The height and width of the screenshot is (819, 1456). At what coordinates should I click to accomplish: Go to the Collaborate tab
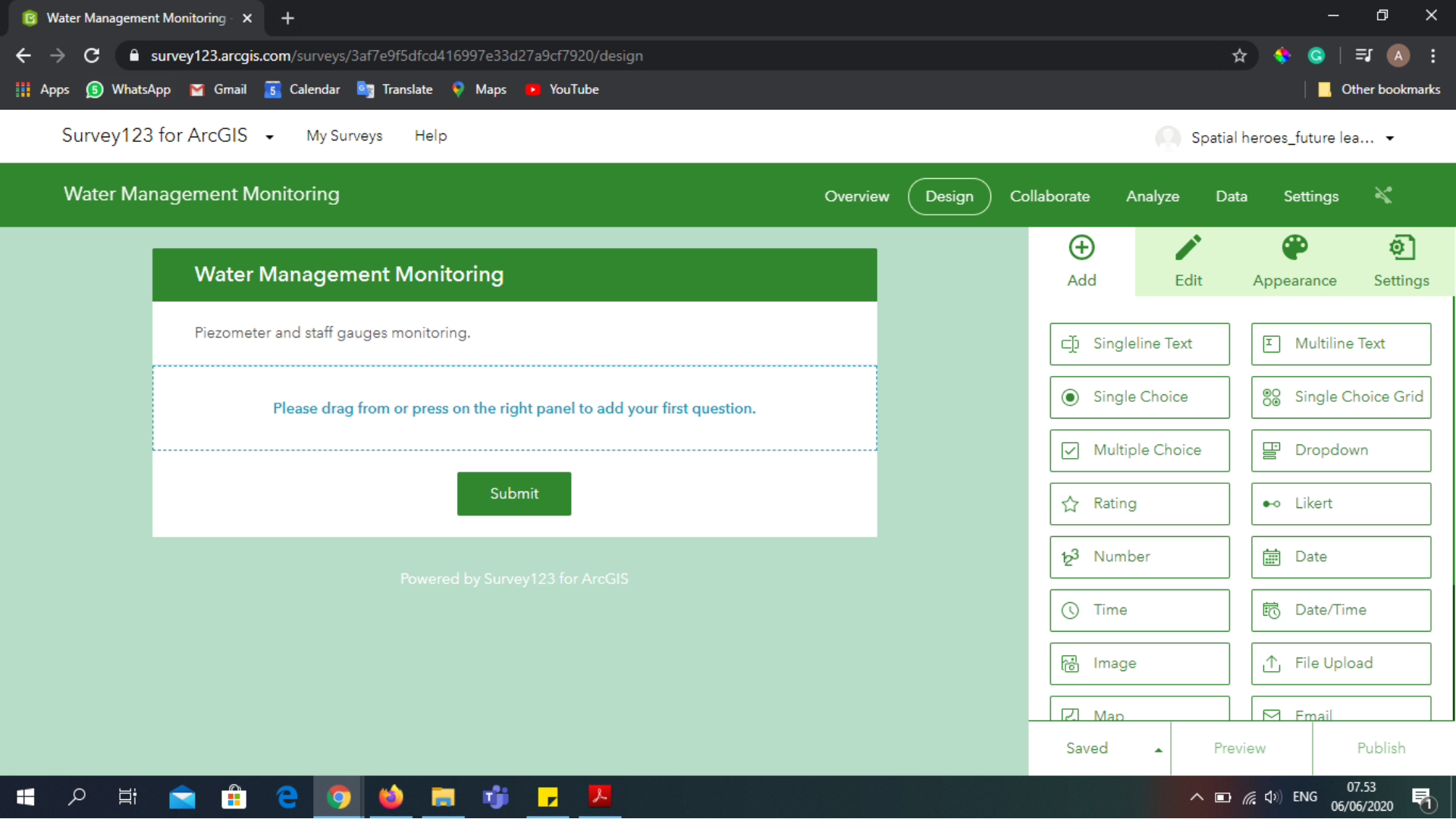[1050, 196]
